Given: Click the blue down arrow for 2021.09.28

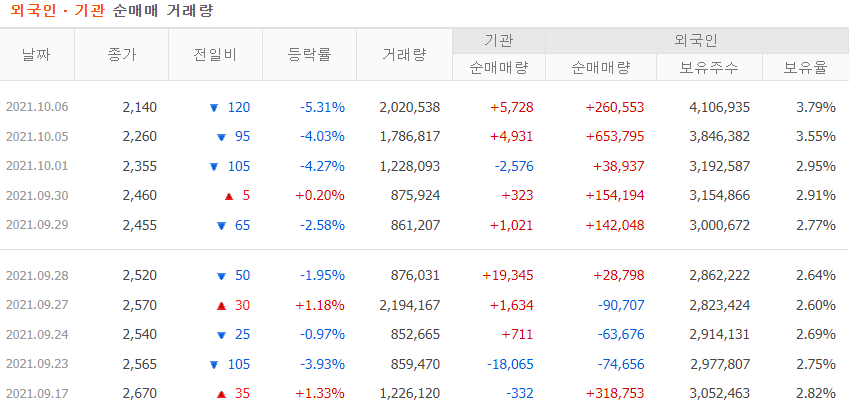Looking at the screenshot, I should click(221, 275).
